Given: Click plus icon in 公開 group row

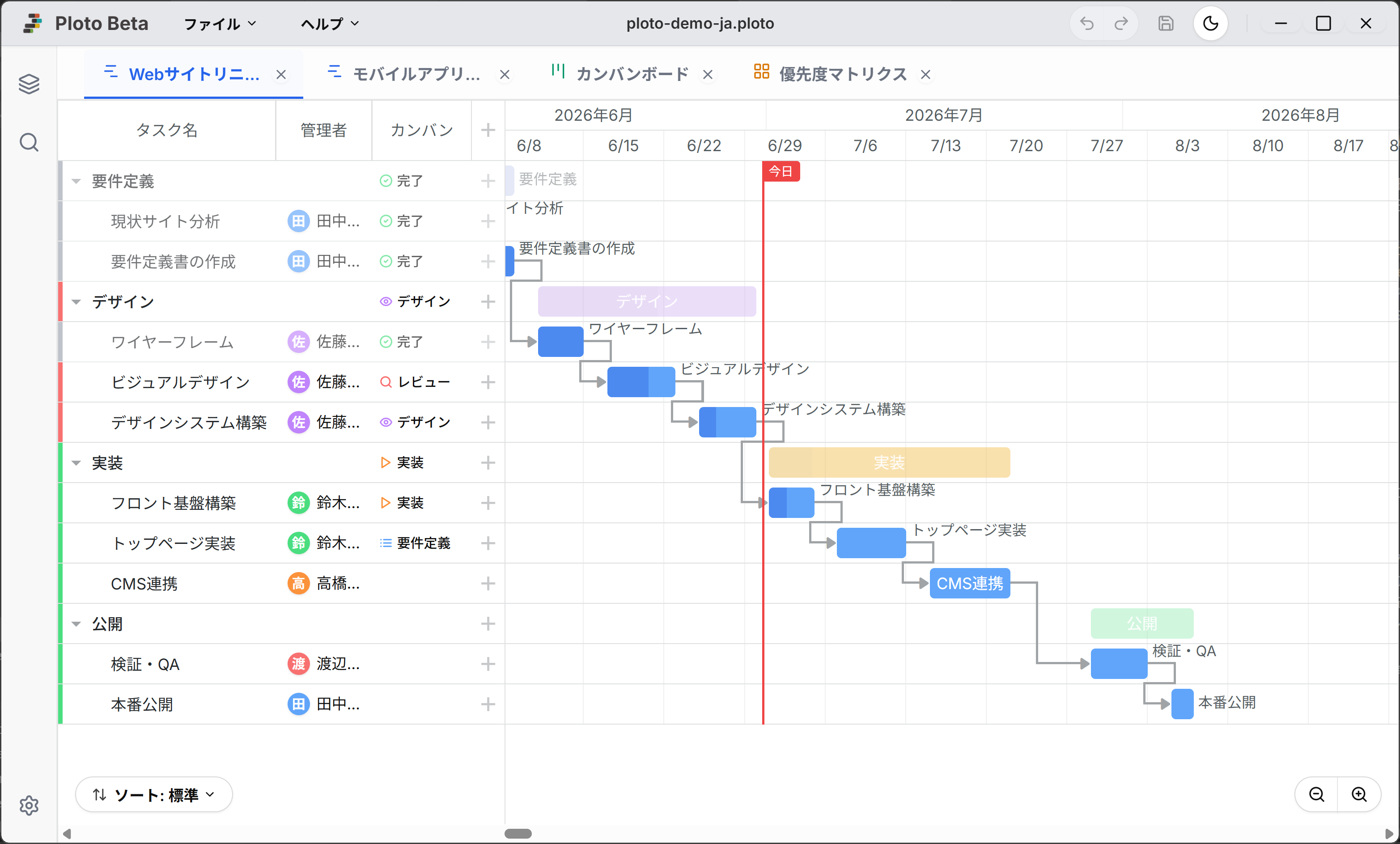Looking at the screenshot, I should (x=488, y=623).
